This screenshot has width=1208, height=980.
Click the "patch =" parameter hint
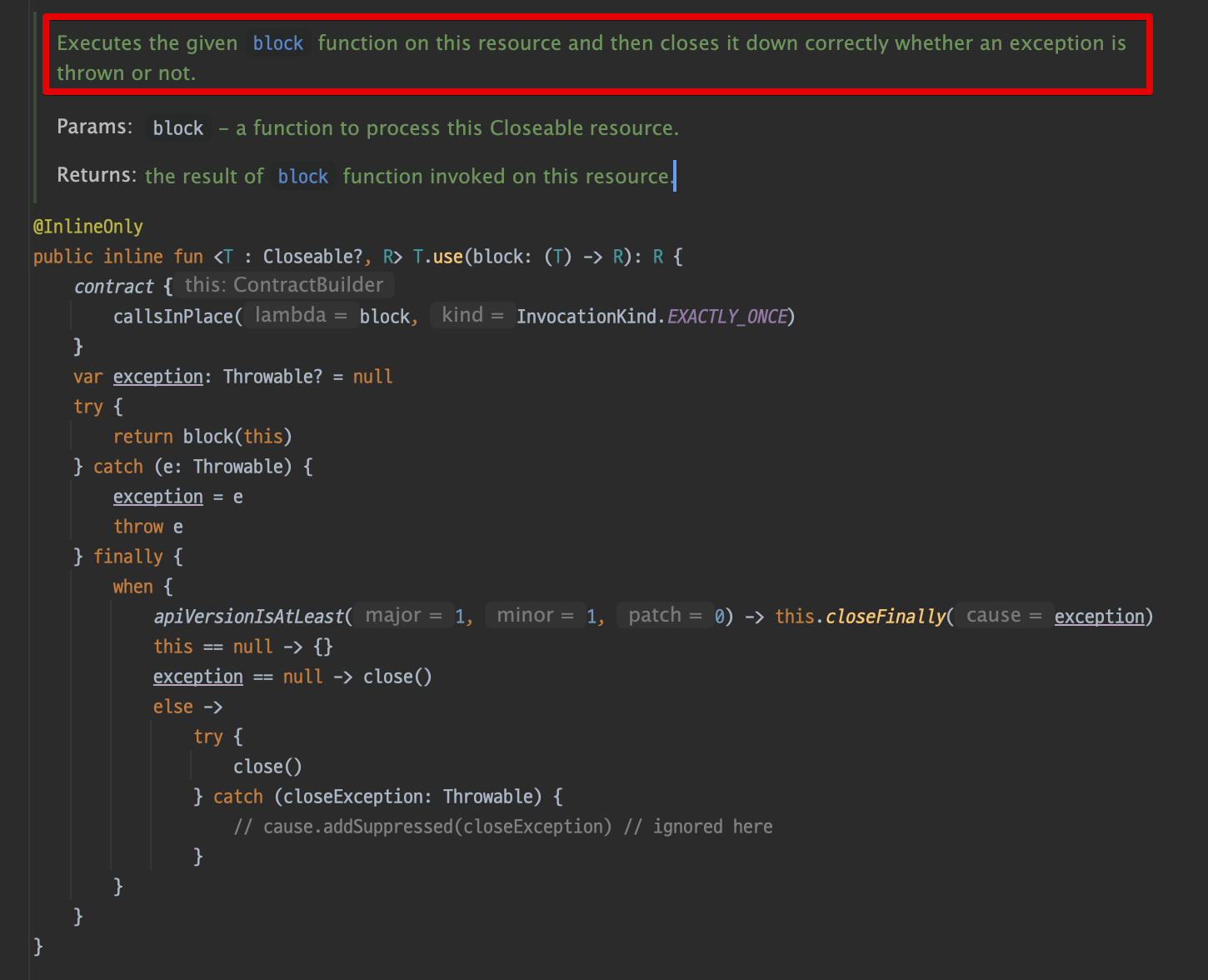tap(665, 615)
